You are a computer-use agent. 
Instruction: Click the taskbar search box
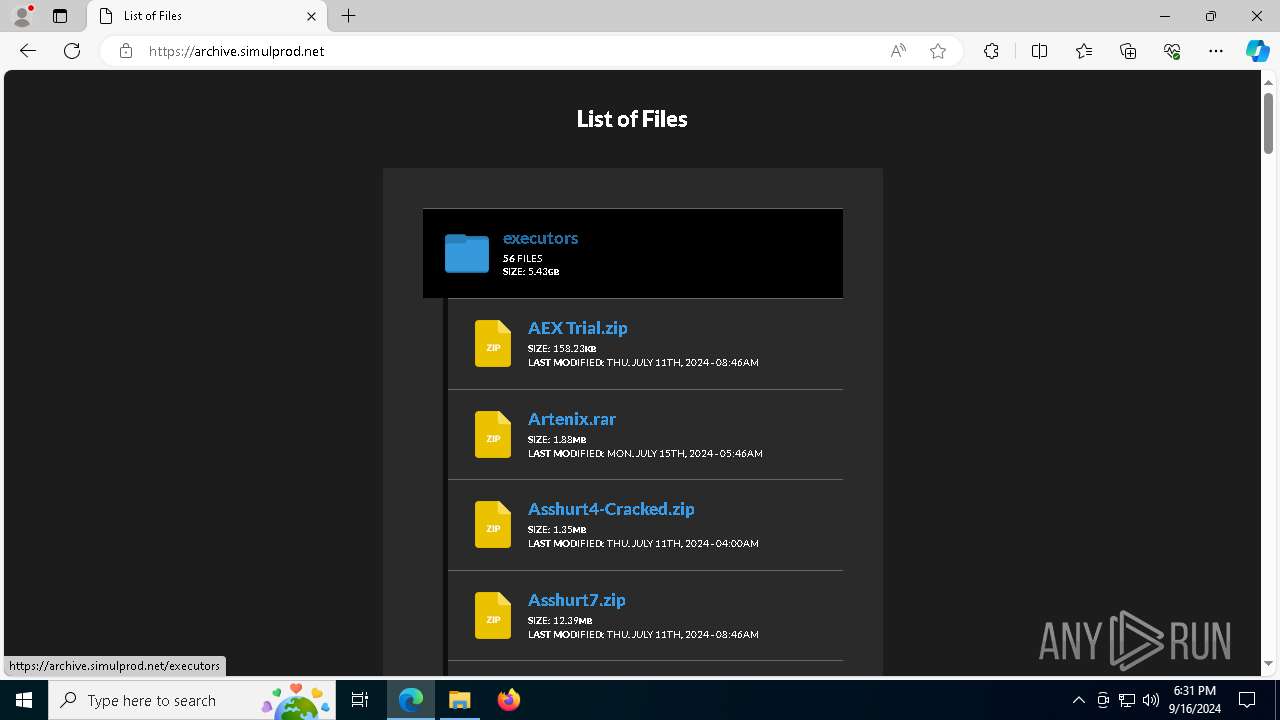pos(194,700)
